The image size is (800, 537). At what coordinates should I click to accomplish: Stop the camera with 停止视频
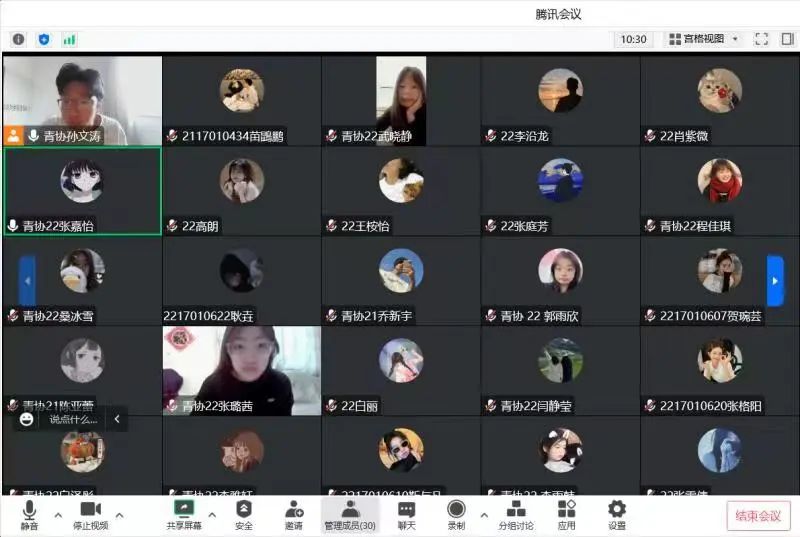click(x=90, y=515)
